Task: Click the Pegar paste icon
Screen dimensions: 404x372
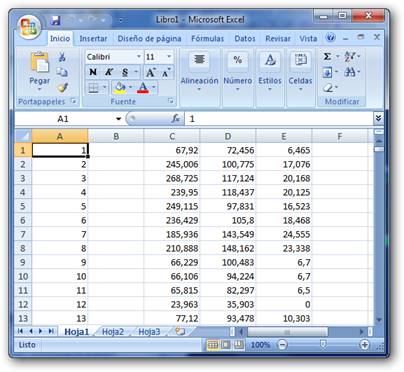Action: pos(39,62)
